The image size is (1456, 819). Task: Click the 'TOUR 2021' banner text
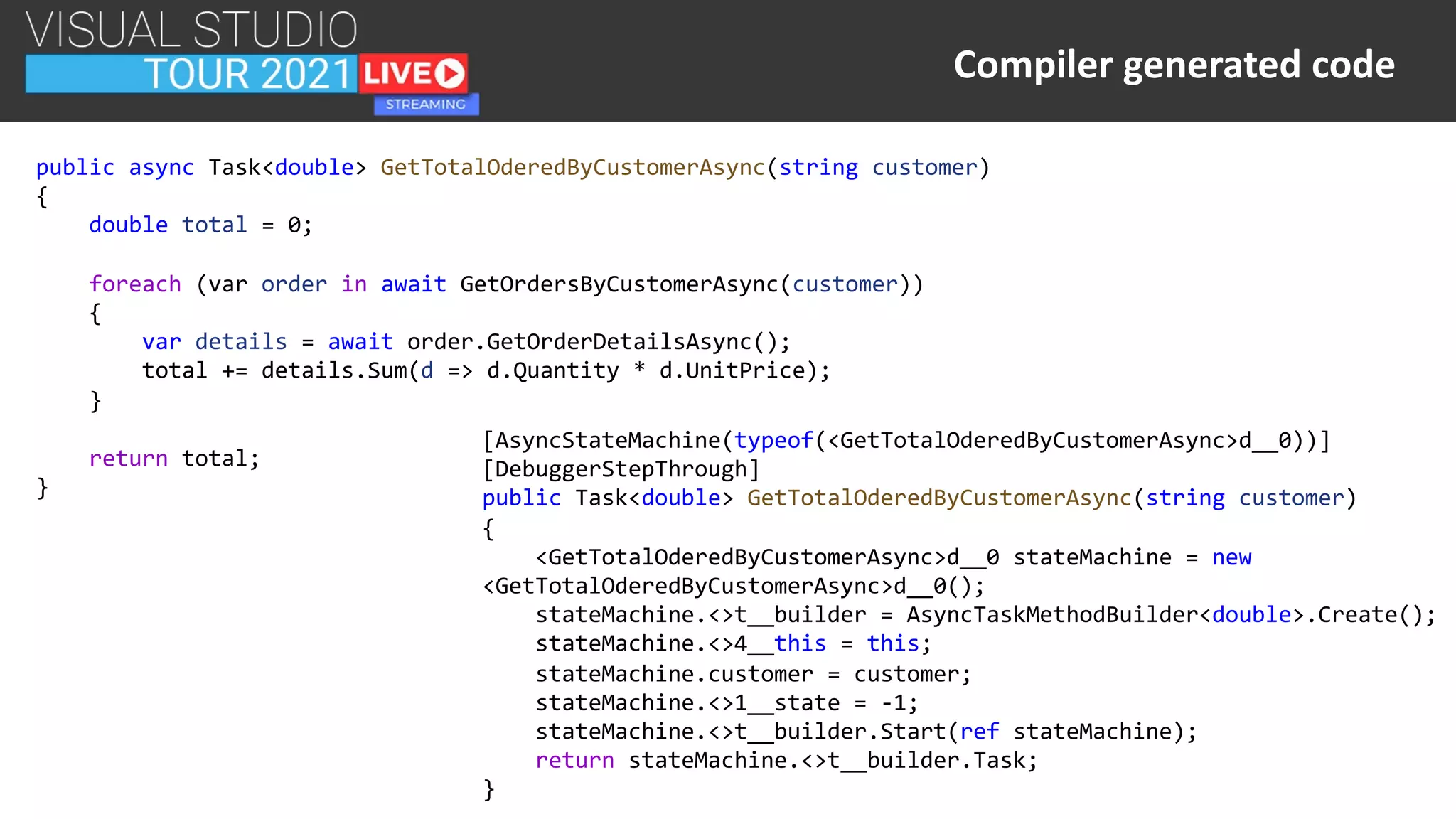coord(249,74)
